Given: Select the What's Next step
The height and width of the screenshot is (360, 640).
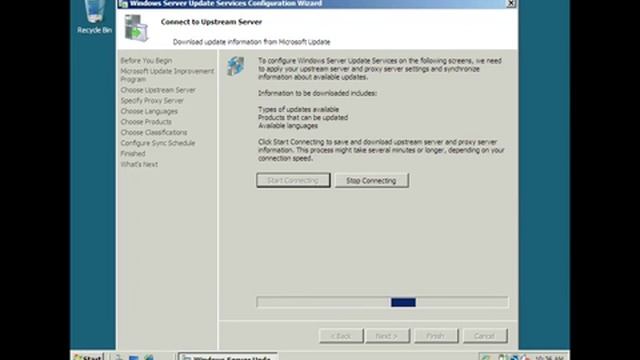Looking at the screenshot, I should pyautogui.click(x=139, y=164).
